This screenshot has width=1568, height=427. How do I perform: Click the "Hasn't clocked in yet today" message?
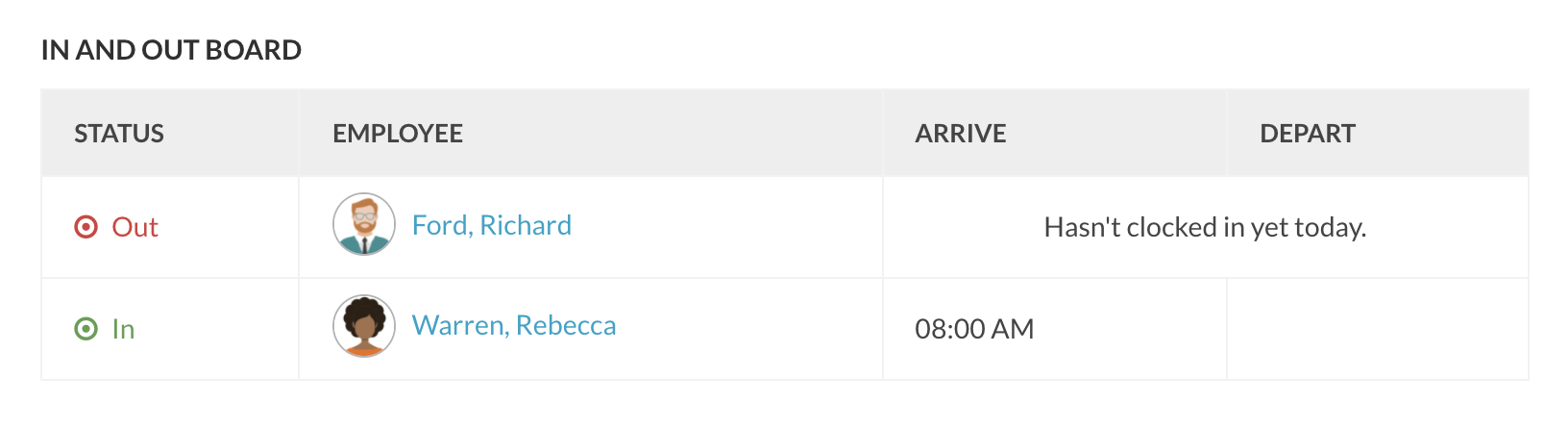click(x=1205, y=227)
